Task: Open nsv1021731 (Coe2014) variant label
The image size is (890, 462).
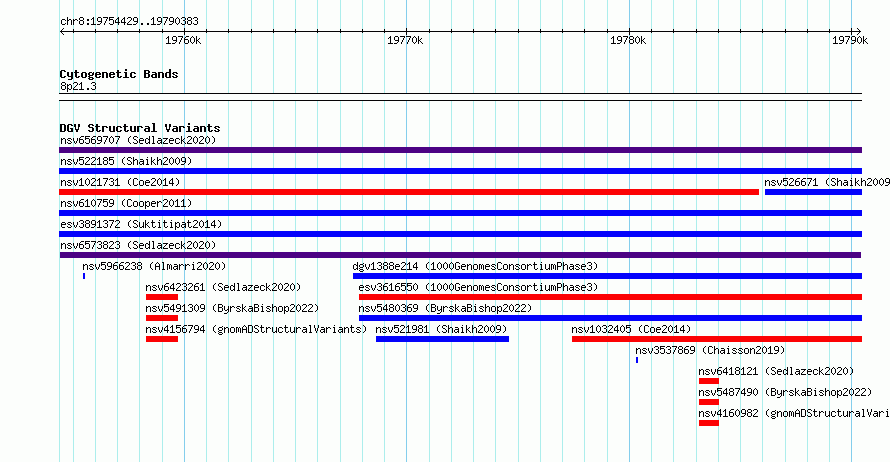Action: [x=120, y=182]
